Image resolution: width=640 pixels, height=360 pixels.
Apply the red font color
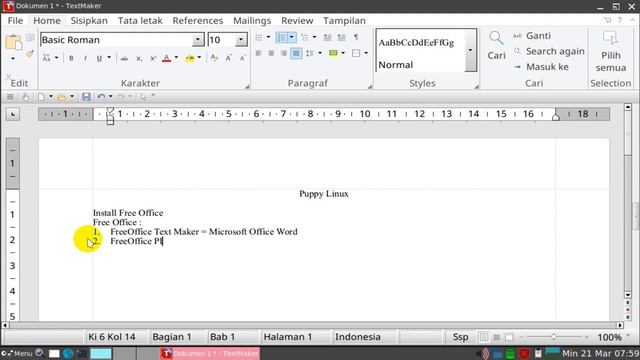(166, 58)
